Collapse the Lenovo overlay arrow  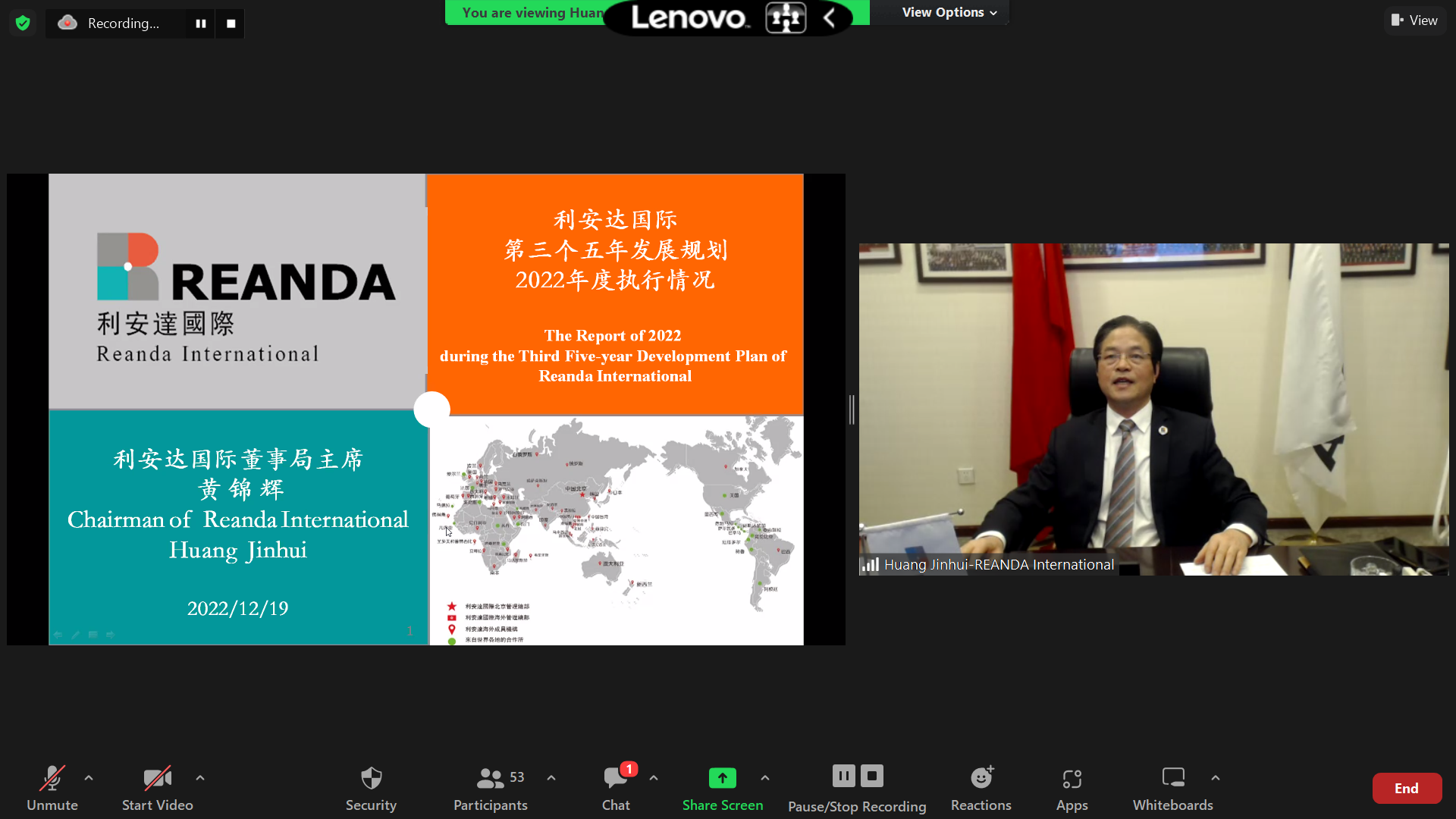click(x=830, y=17)
